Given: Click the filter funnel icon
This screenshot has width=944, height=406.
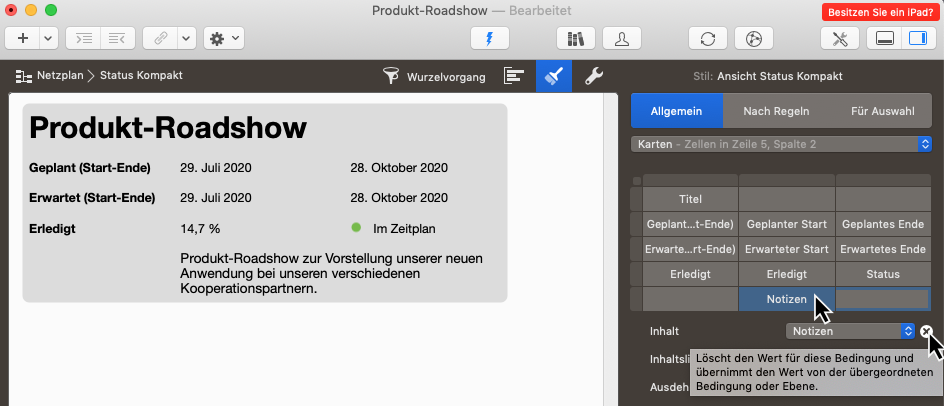Looking at the screenshot, I should click(x=391, y=76).
